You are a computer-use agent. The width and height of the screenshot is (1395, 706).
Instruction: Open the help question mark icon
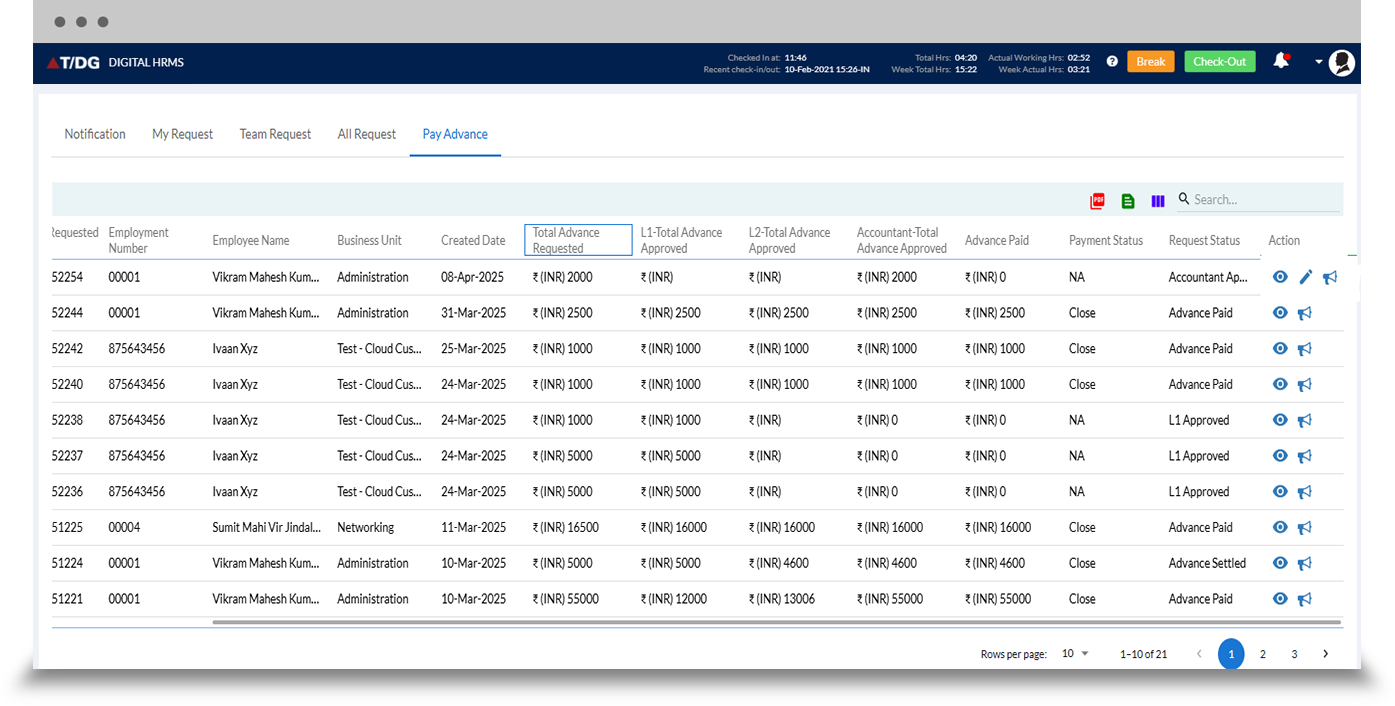[1112, 62]
